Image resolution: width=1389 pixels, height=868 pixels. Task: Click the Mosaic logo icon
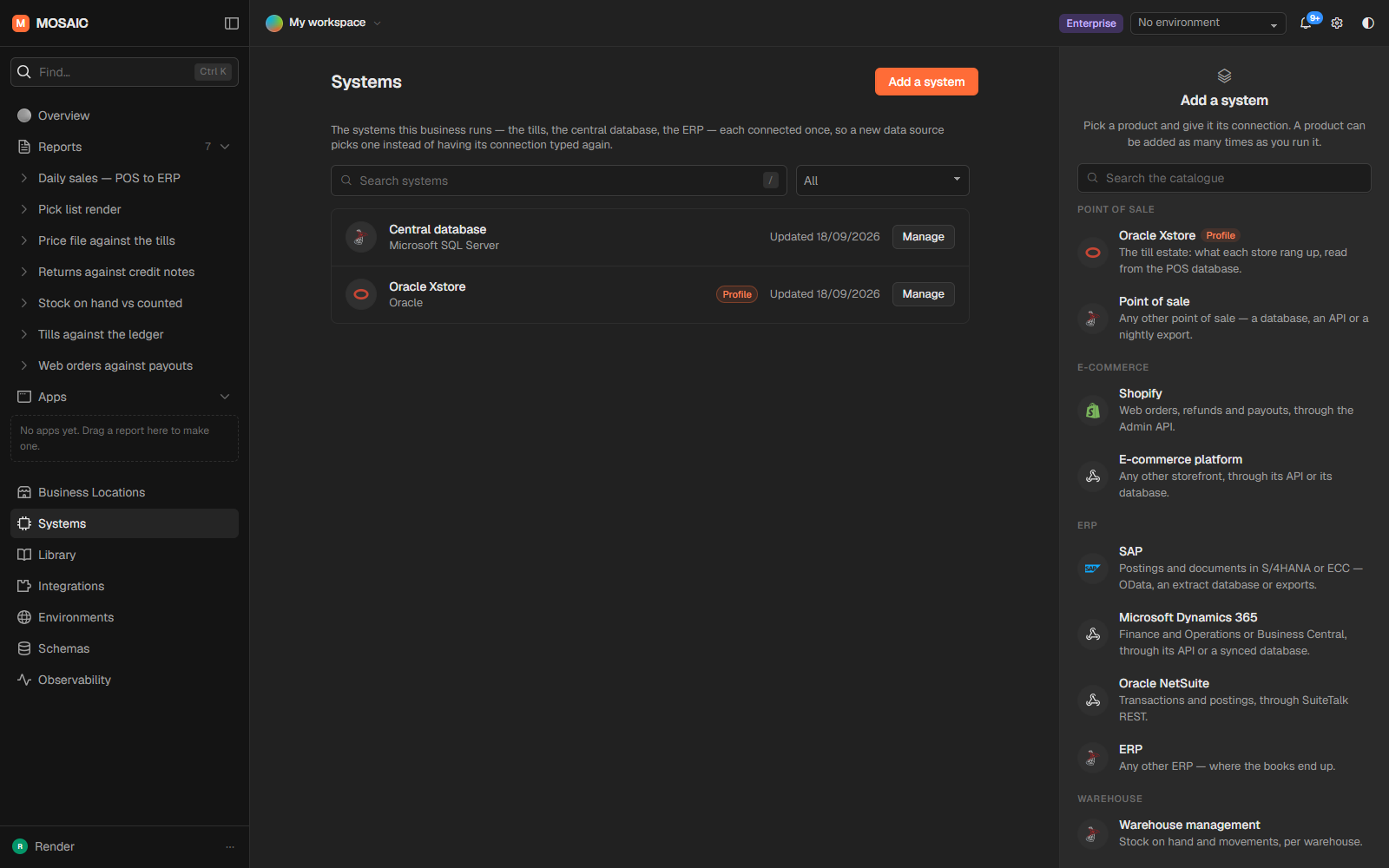tap(21, 23)
